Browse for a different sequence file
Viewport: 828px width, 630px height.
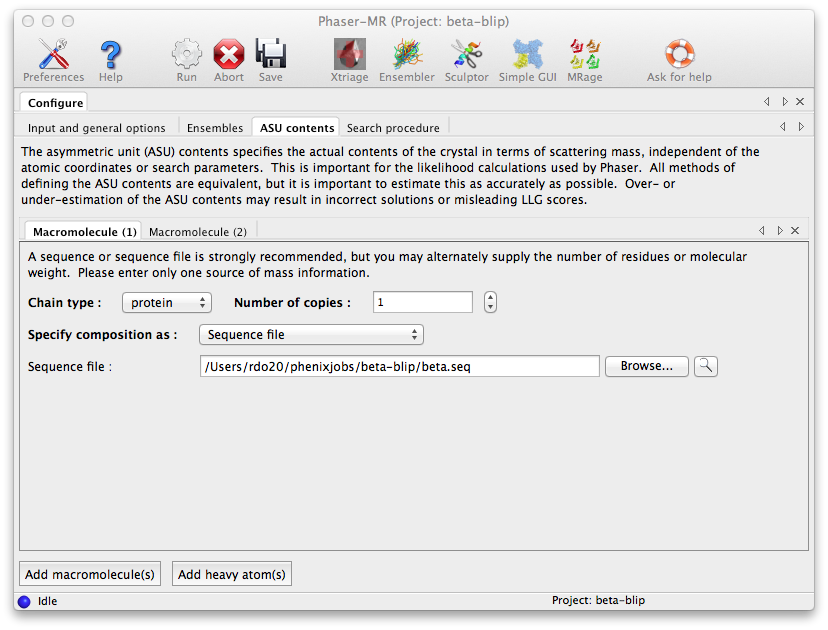click(x=645, y=366)
